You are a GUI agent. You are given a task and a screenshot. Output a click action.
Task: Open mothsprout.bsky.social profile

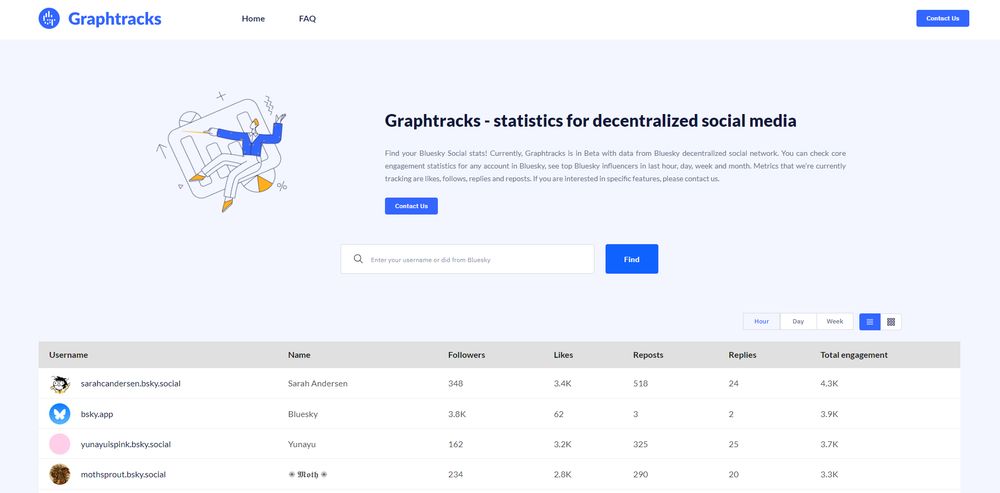123,475
